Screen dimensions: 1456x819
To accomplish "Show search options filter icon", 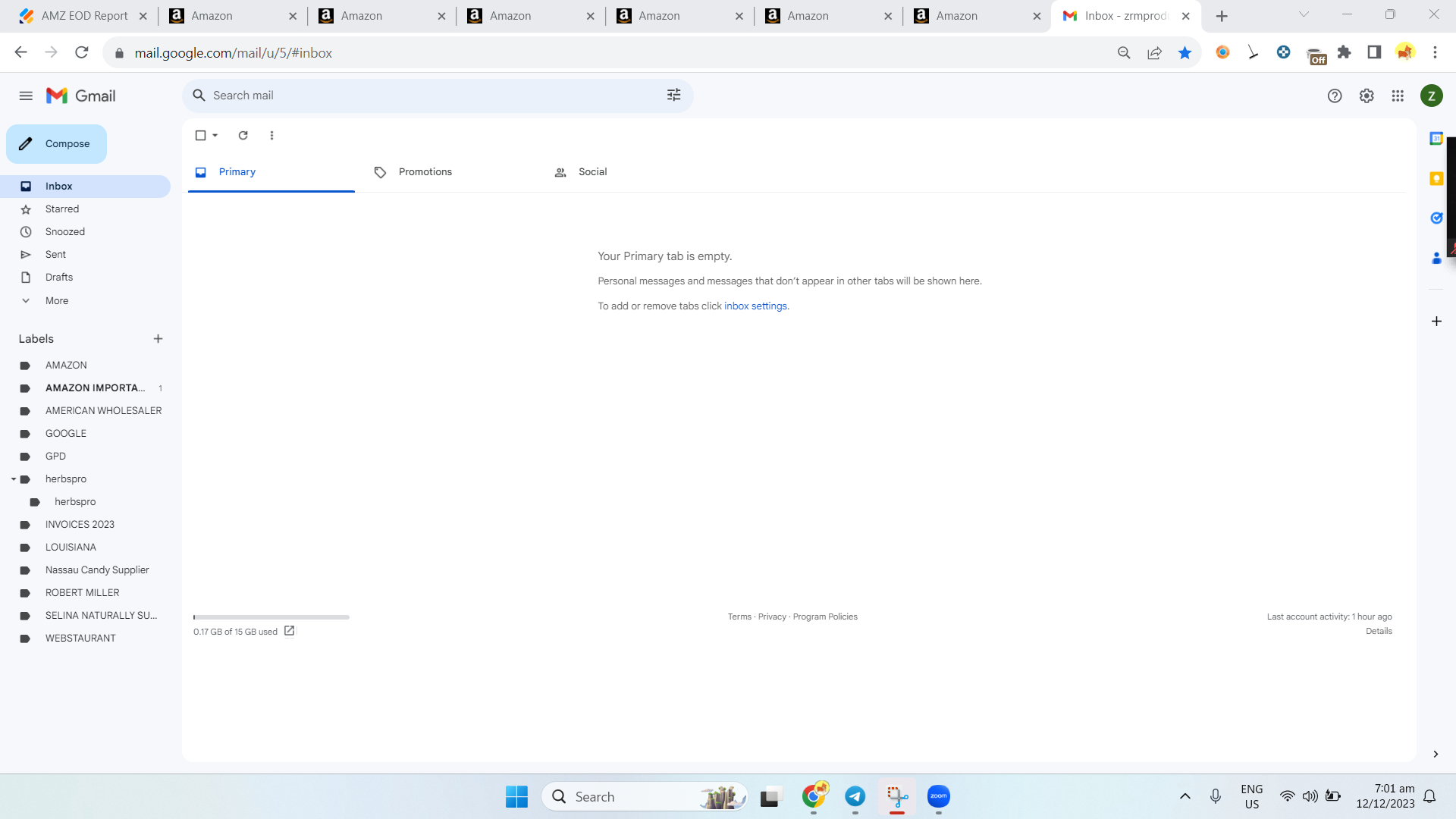I will coord(673,95).
